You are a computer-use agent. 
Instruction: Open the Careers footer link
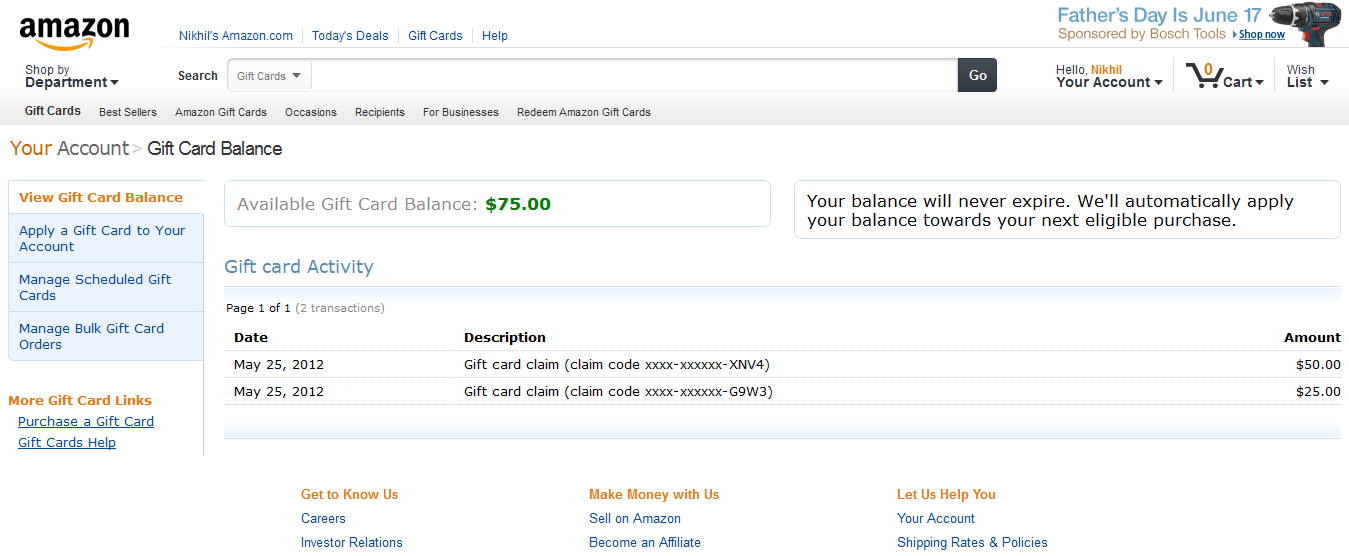click(x=323, y=518)
